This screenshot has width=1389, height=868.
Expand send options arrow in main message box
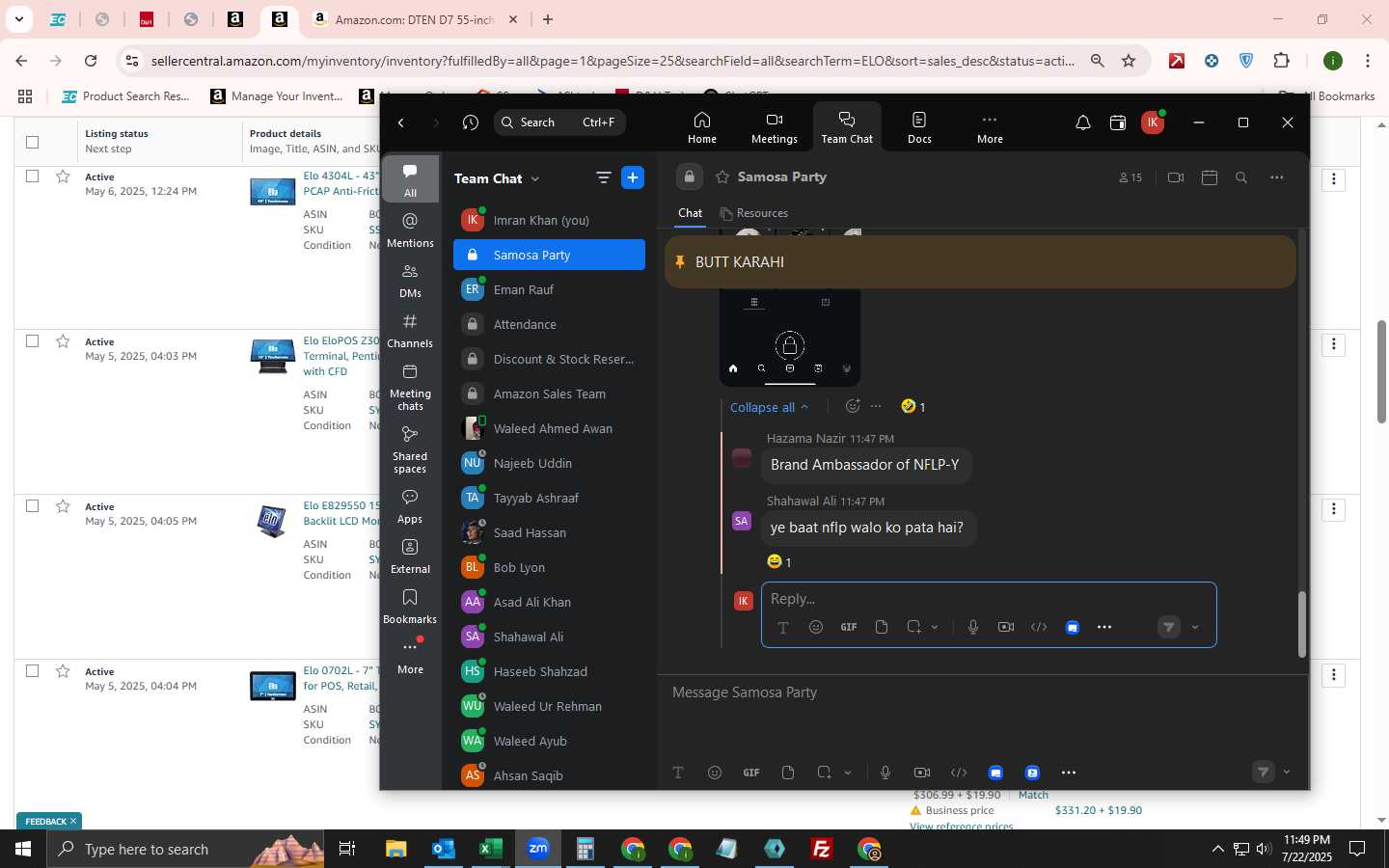(1286, 772)
